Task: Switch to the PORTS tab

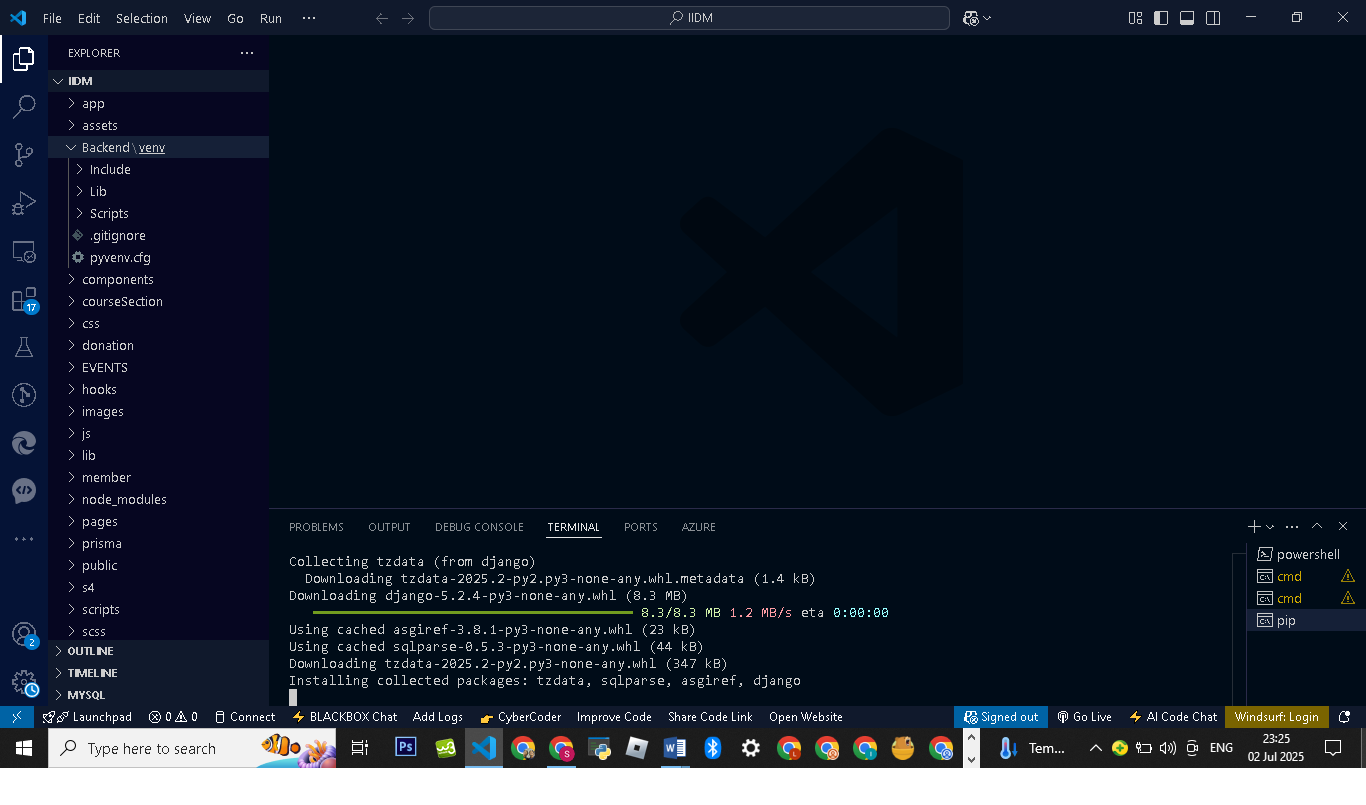Action: tap(641, 527)
